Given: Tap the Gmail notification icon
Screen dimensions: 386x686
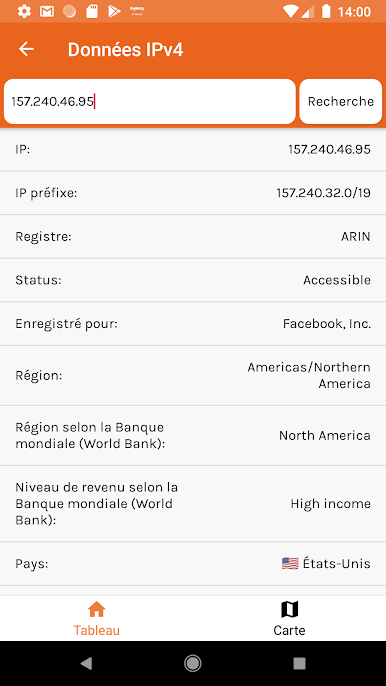Looking at the screenshot, I should tap(47, 11).
